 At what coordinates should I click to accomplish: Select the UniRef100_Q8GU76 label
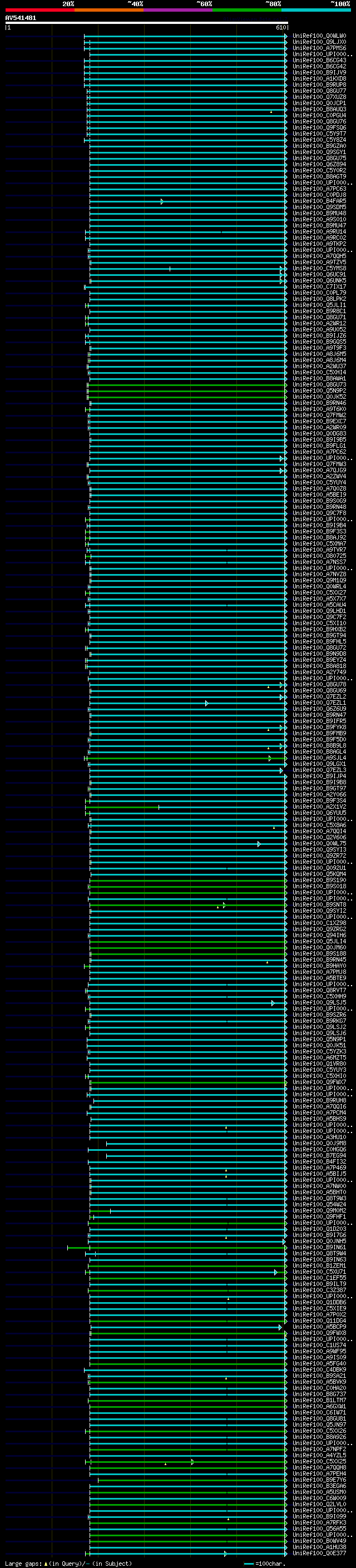pos(319,122)
